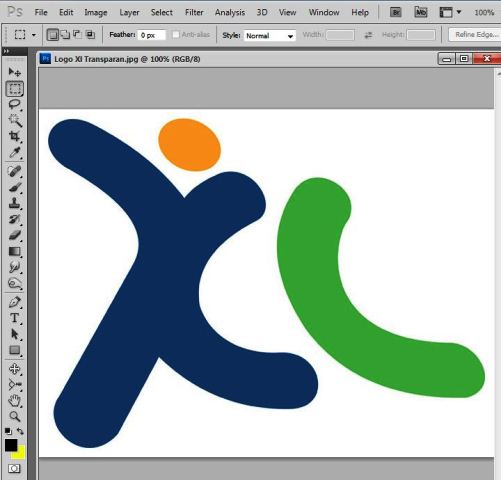Close the Logo Xl Transparan.jpg document

[487, 59]
